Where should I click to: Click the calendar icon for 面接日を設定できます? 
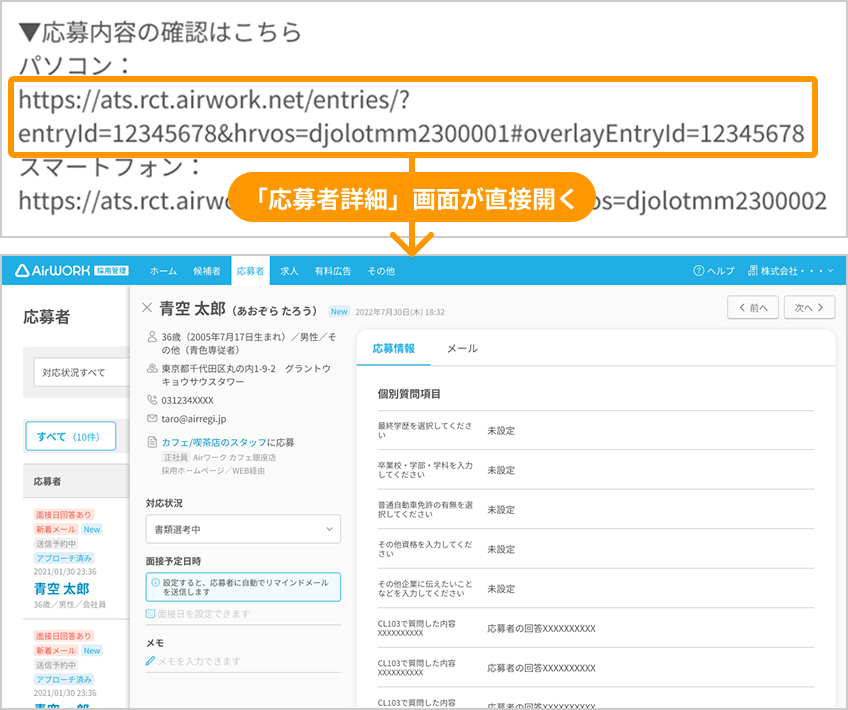pyautogui.click(x=150, y=614)
